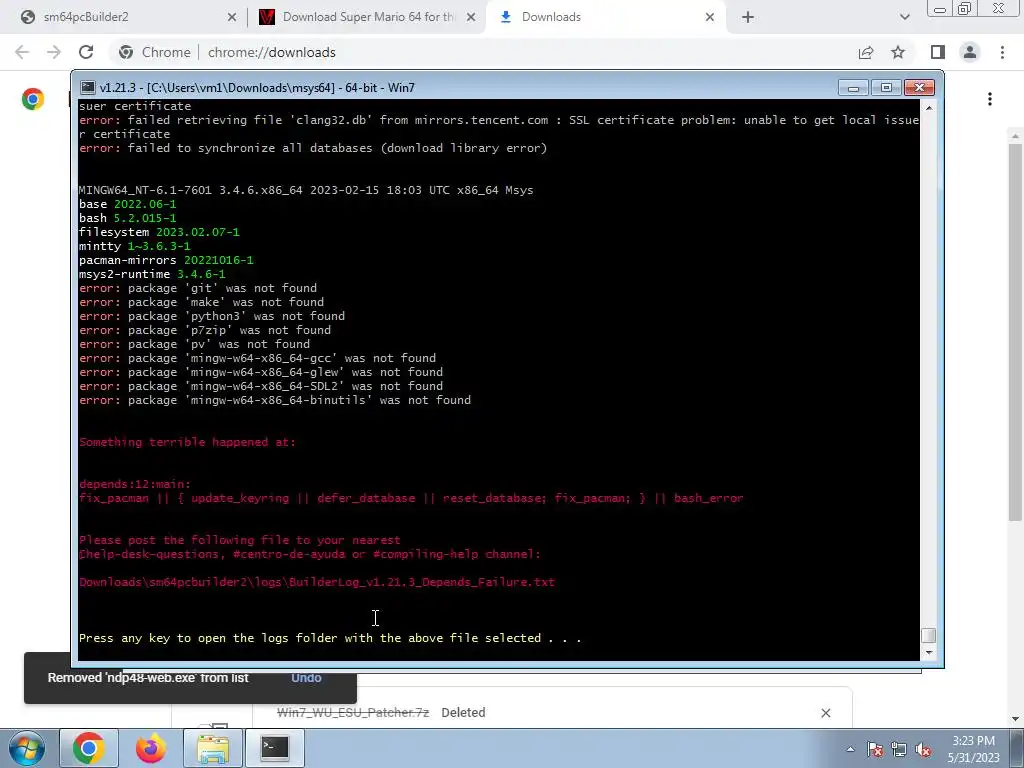Click the "package 'git' was not found" error
Viewport: 1024px width, 768px height.
click(198, 288)
